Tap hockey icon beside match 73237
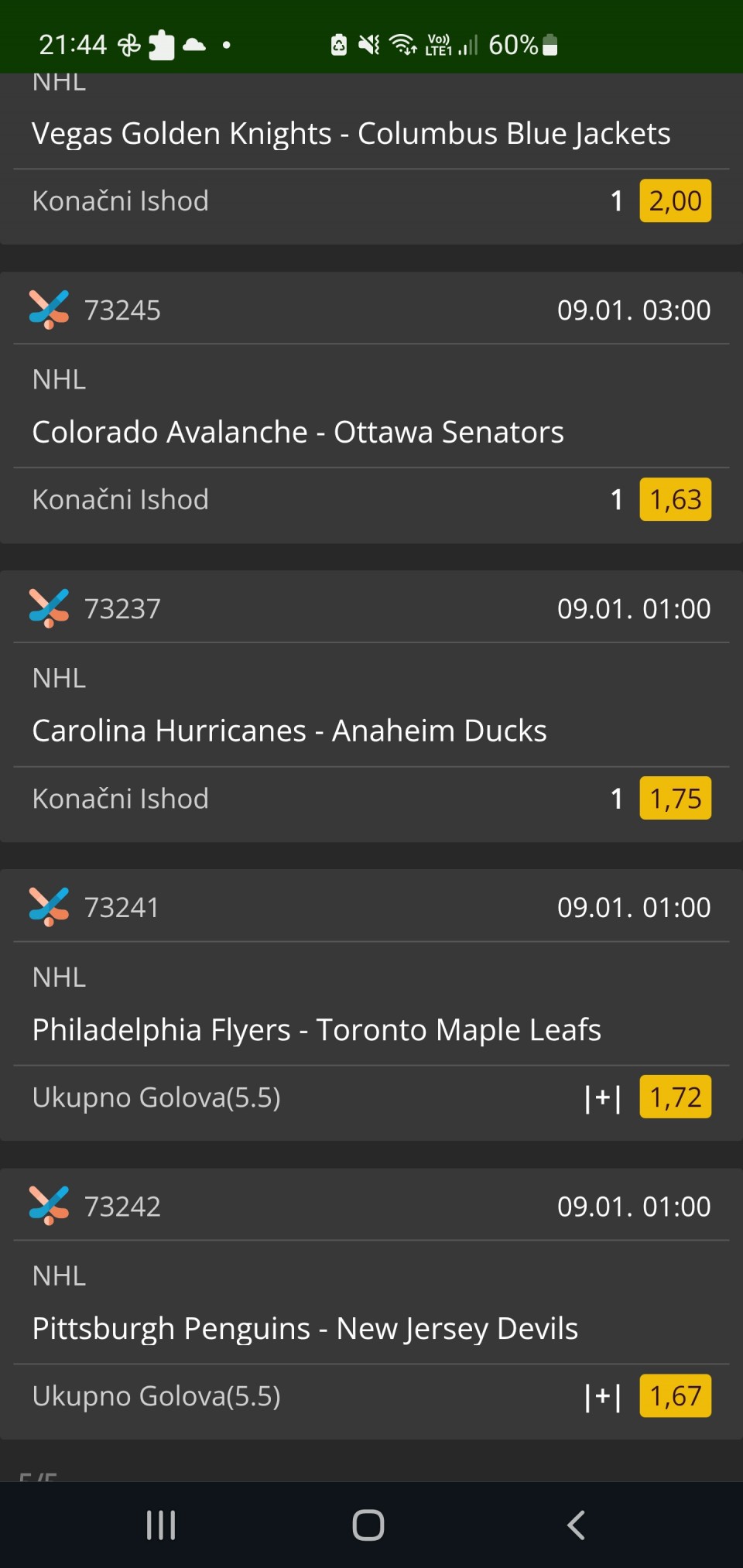Image resolution: width=743 pixels, height=1568 pixels. (49, 608)
